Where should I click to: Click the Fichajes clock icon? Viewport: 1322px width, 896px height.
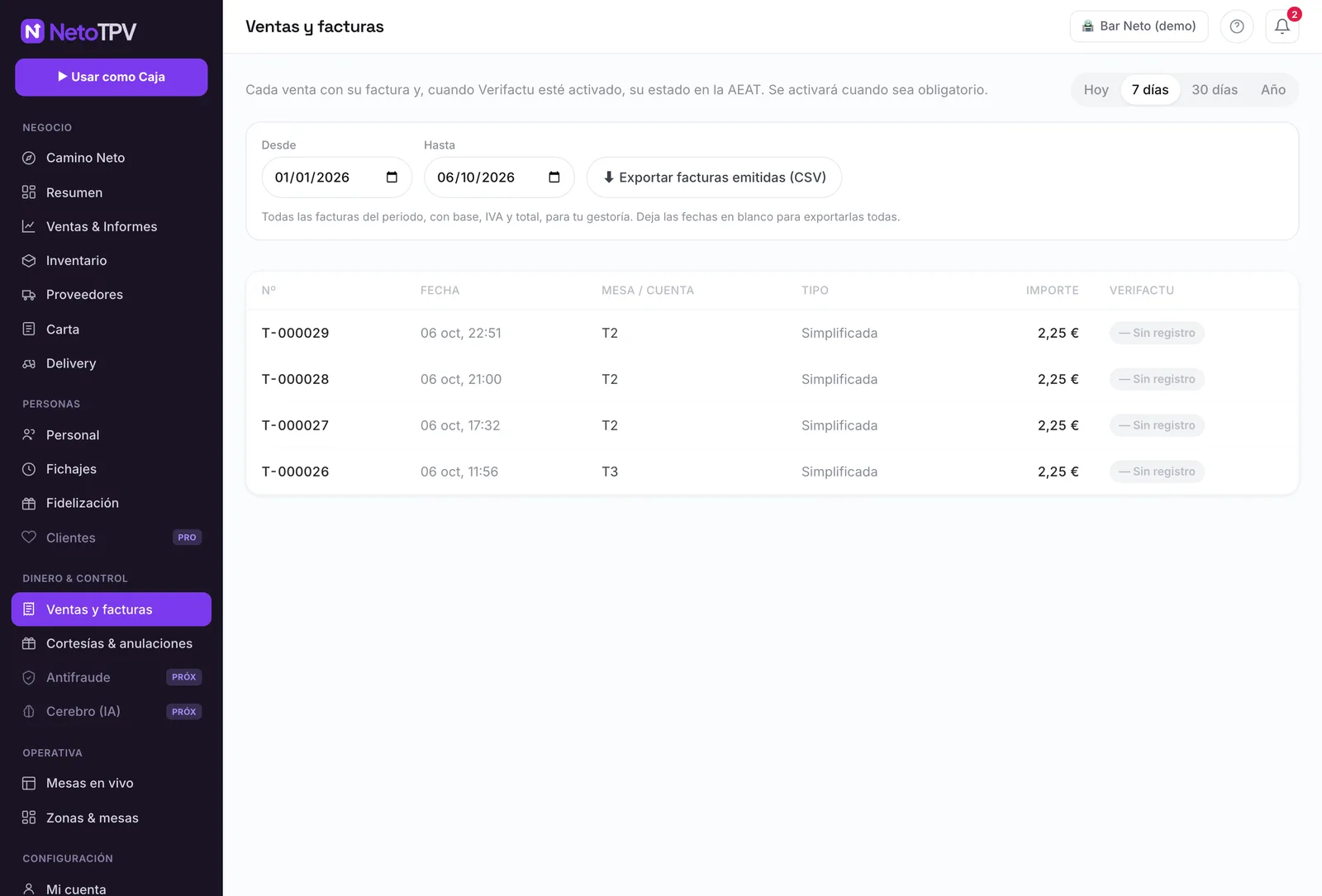(x=29, y=469)
